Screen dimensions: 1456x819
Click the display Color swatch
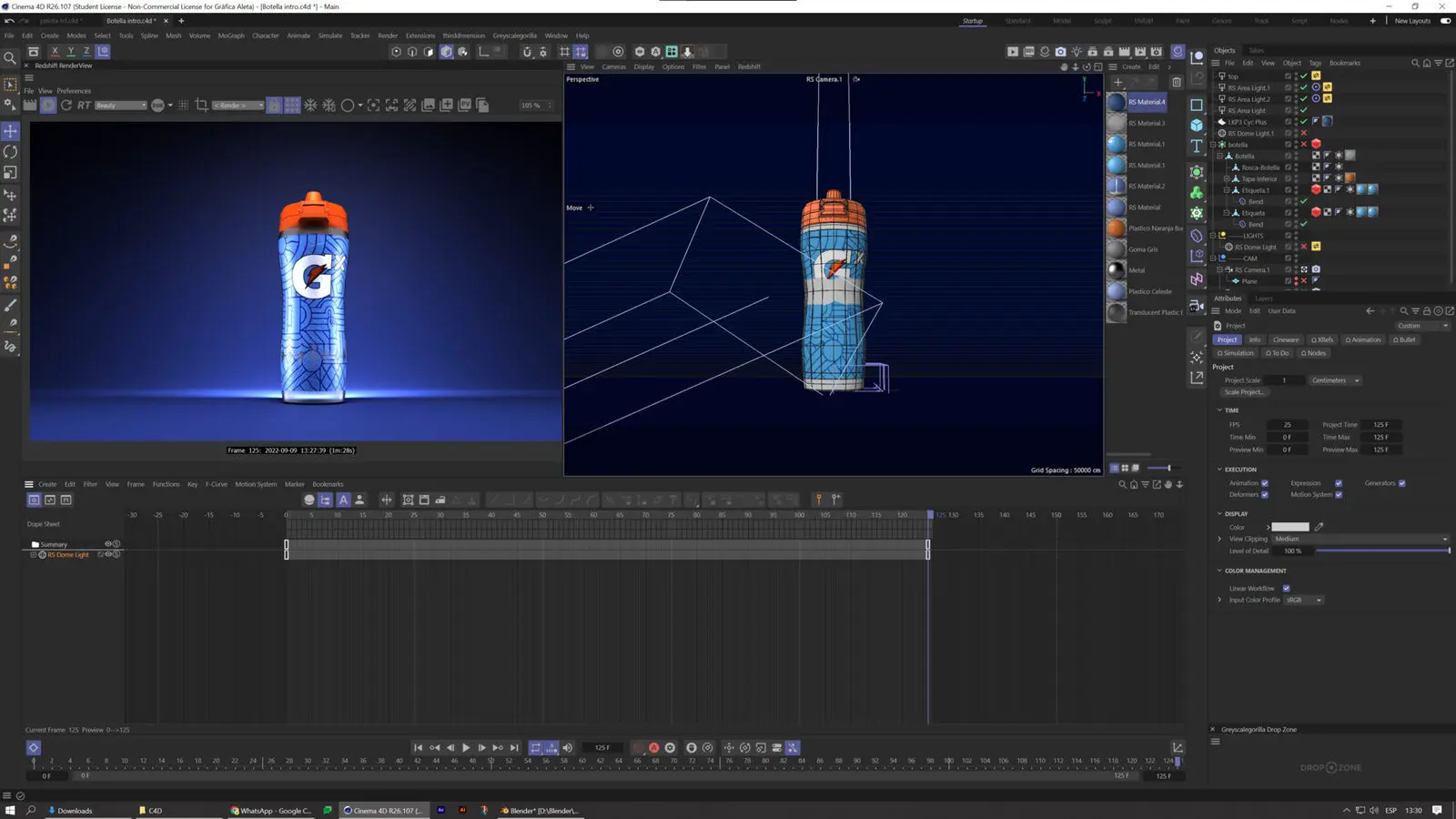point(1290,527)
